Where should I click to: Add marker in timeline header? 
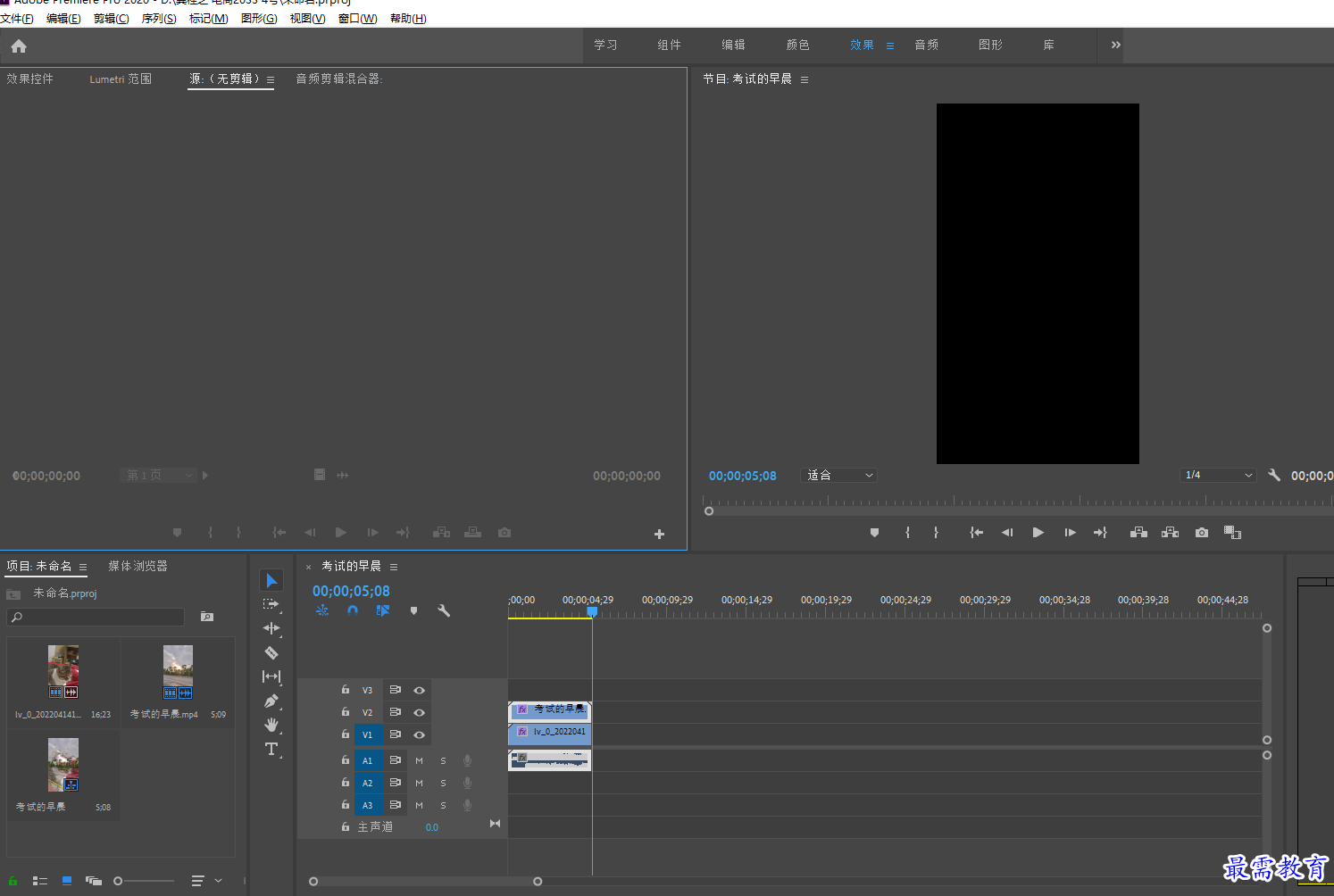[413, 610]
